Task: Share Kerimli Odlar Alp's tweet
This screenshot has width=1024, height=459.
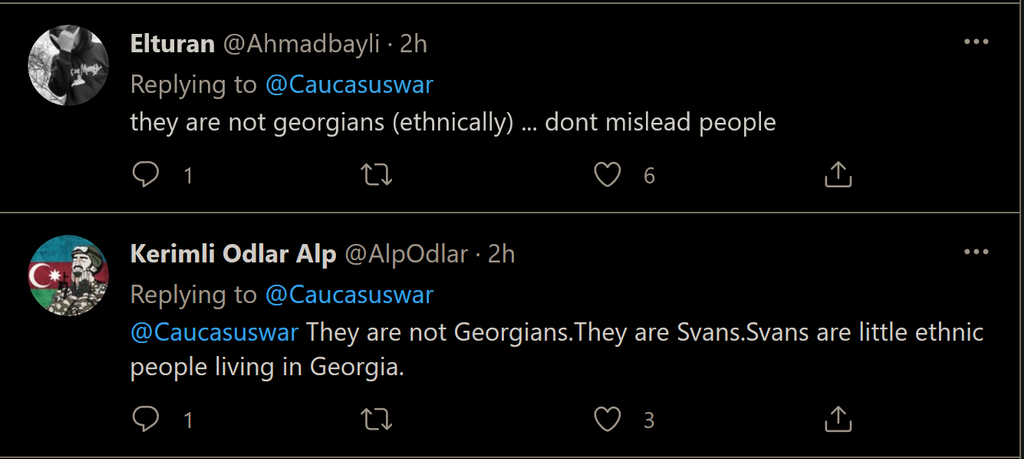Action: click(x=837, y=419)
